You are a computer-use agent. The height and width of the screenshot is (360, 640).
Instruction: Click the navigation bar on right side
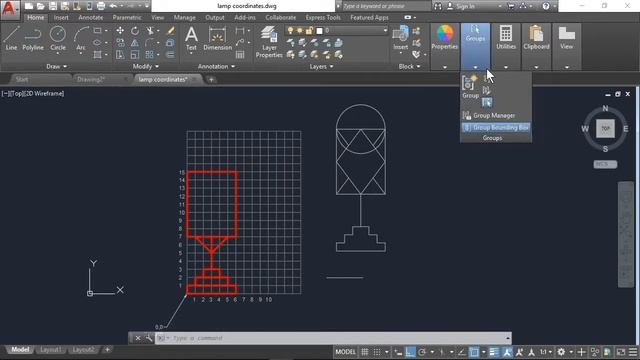pyautogui.click(x=625, y=235)
